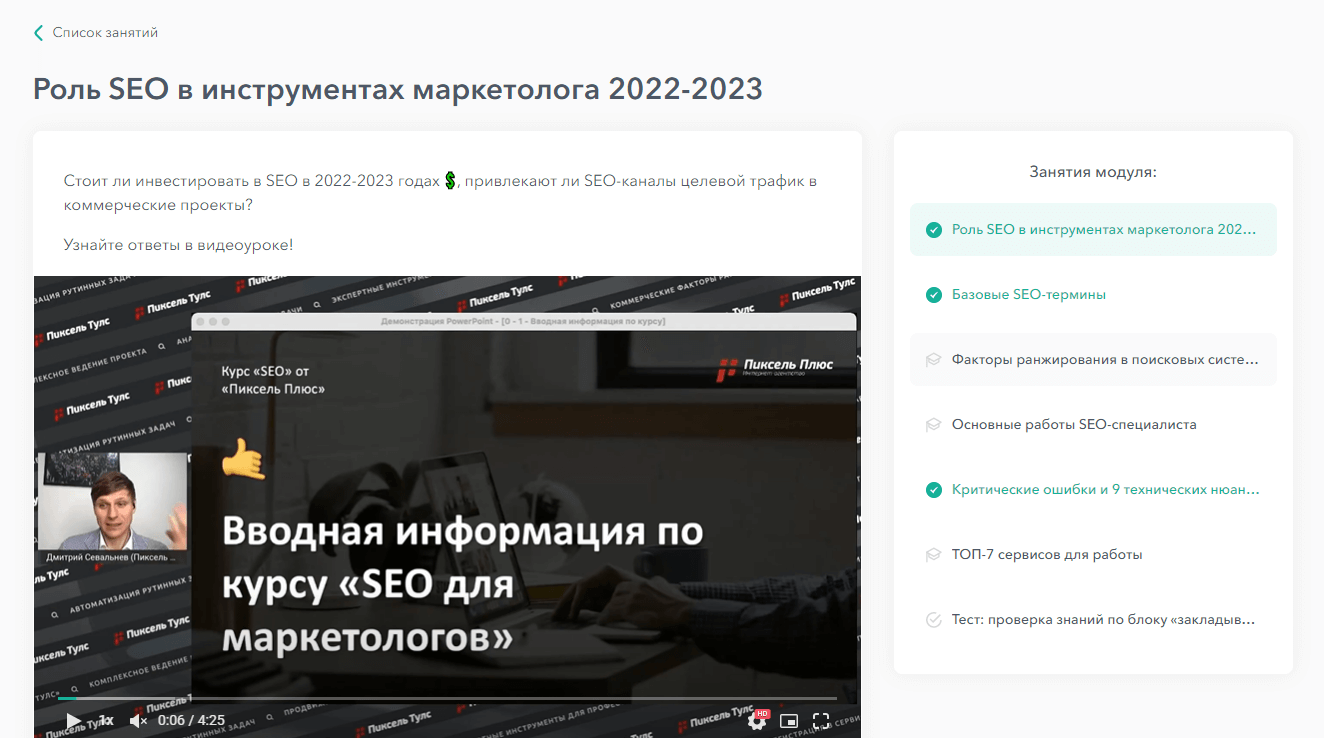1324x738 pixels.
Task: Click grey check icon beside Тест item
Action: (934, 619)
